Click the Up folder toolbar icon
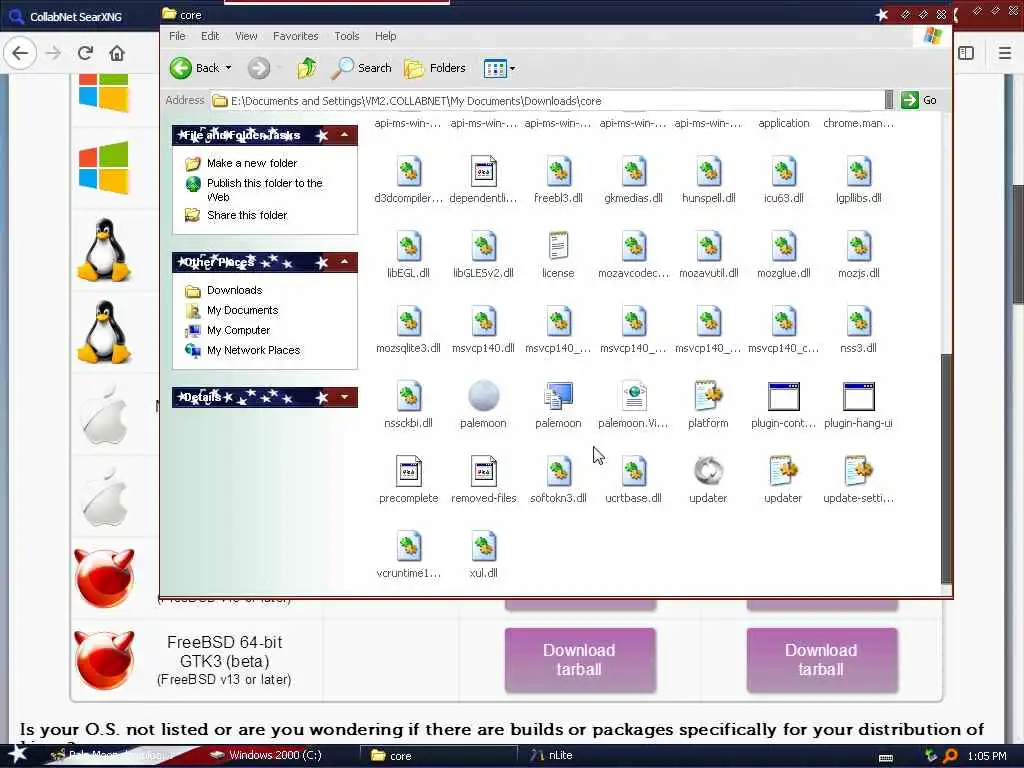1024x768 pixels. tap(307, 68)
